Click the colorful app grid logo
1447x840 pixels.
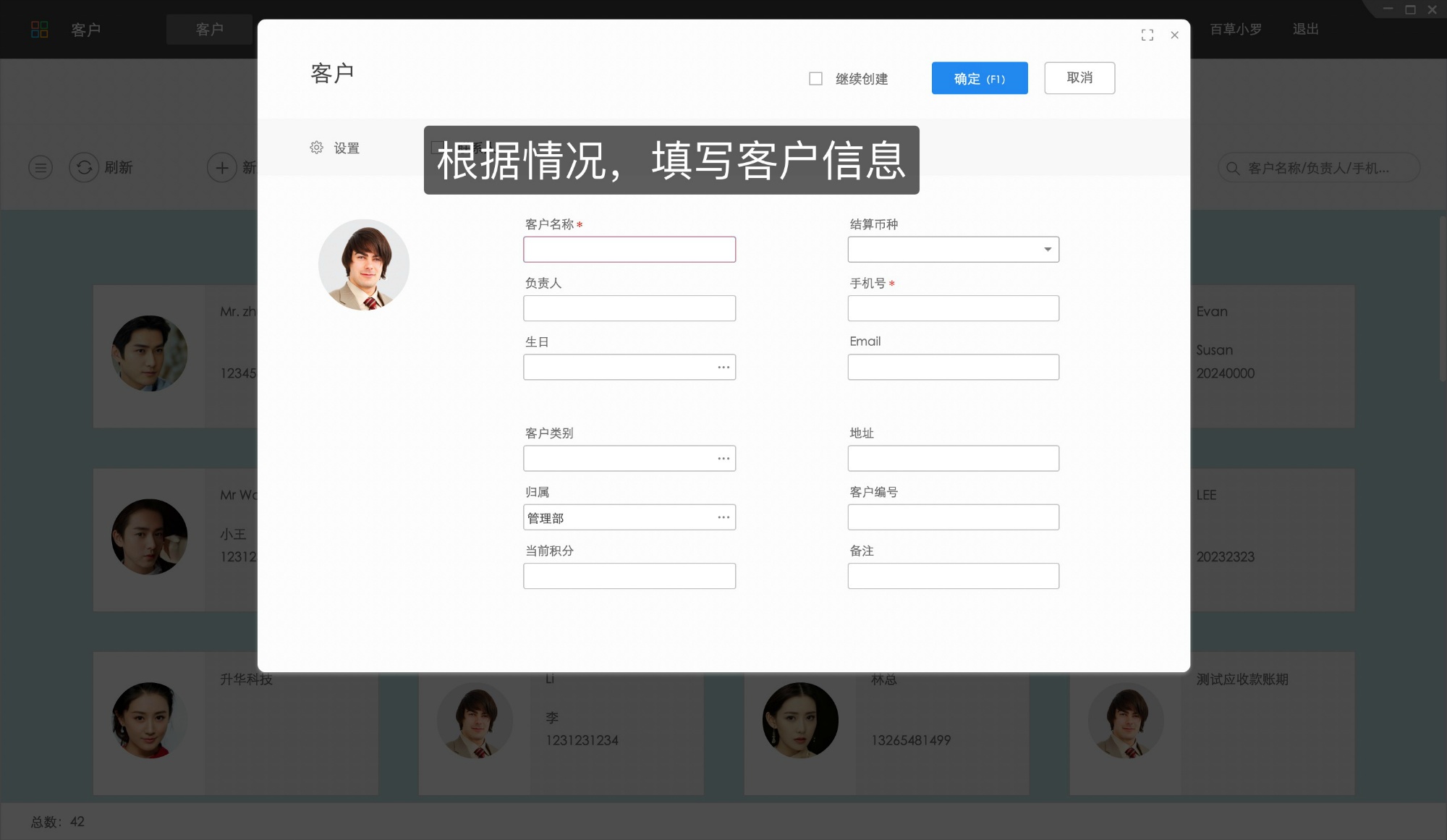tap(41, 29)
